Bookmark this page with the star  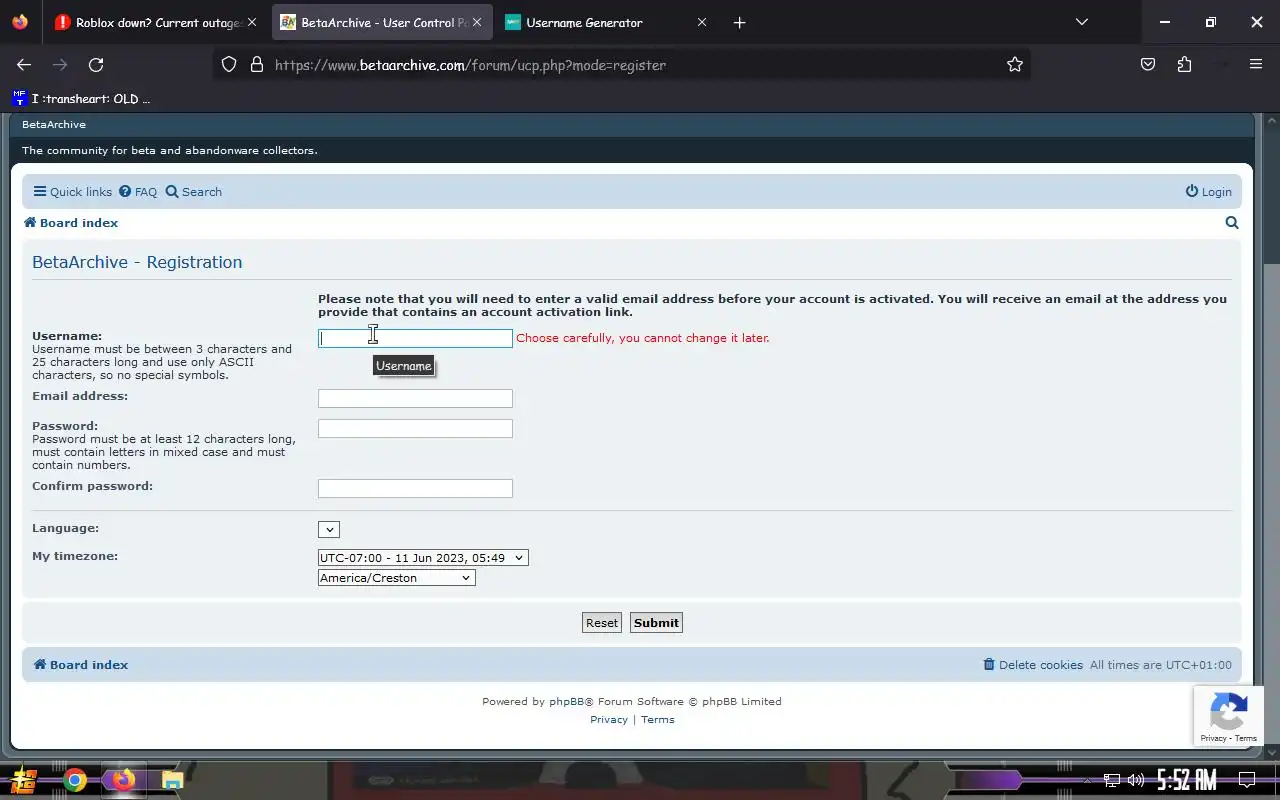[1015, 65]
